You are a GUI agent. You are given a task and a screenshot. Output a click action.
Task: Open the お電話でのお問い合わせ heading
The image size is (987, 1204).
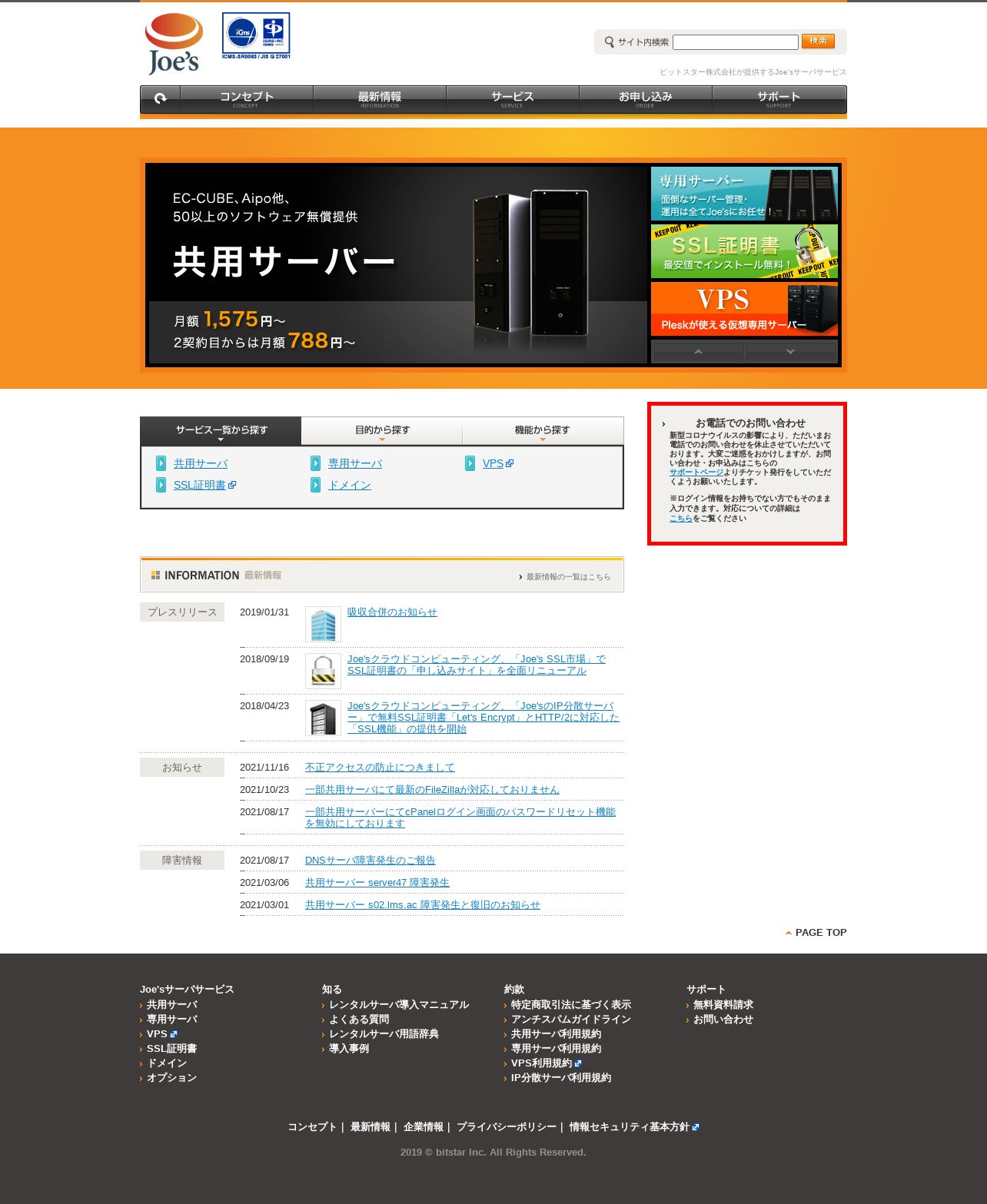point(750,423)
